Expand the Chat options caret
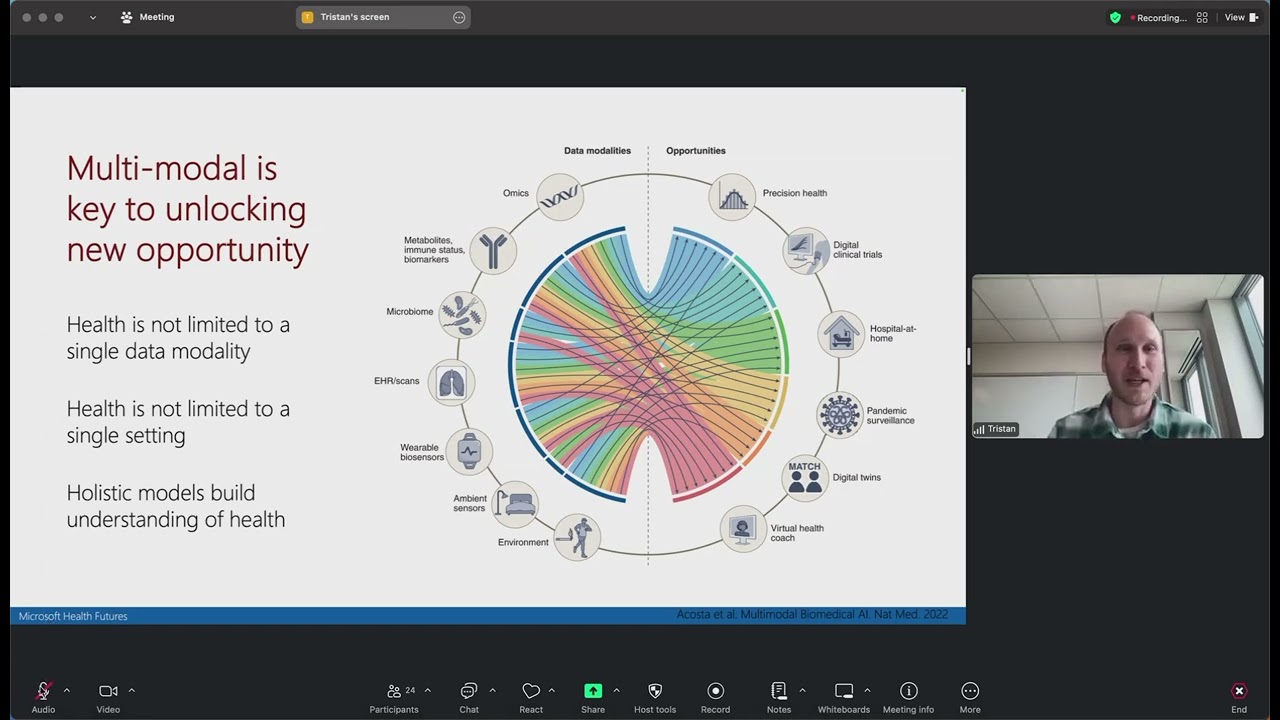 coord(492,690)
